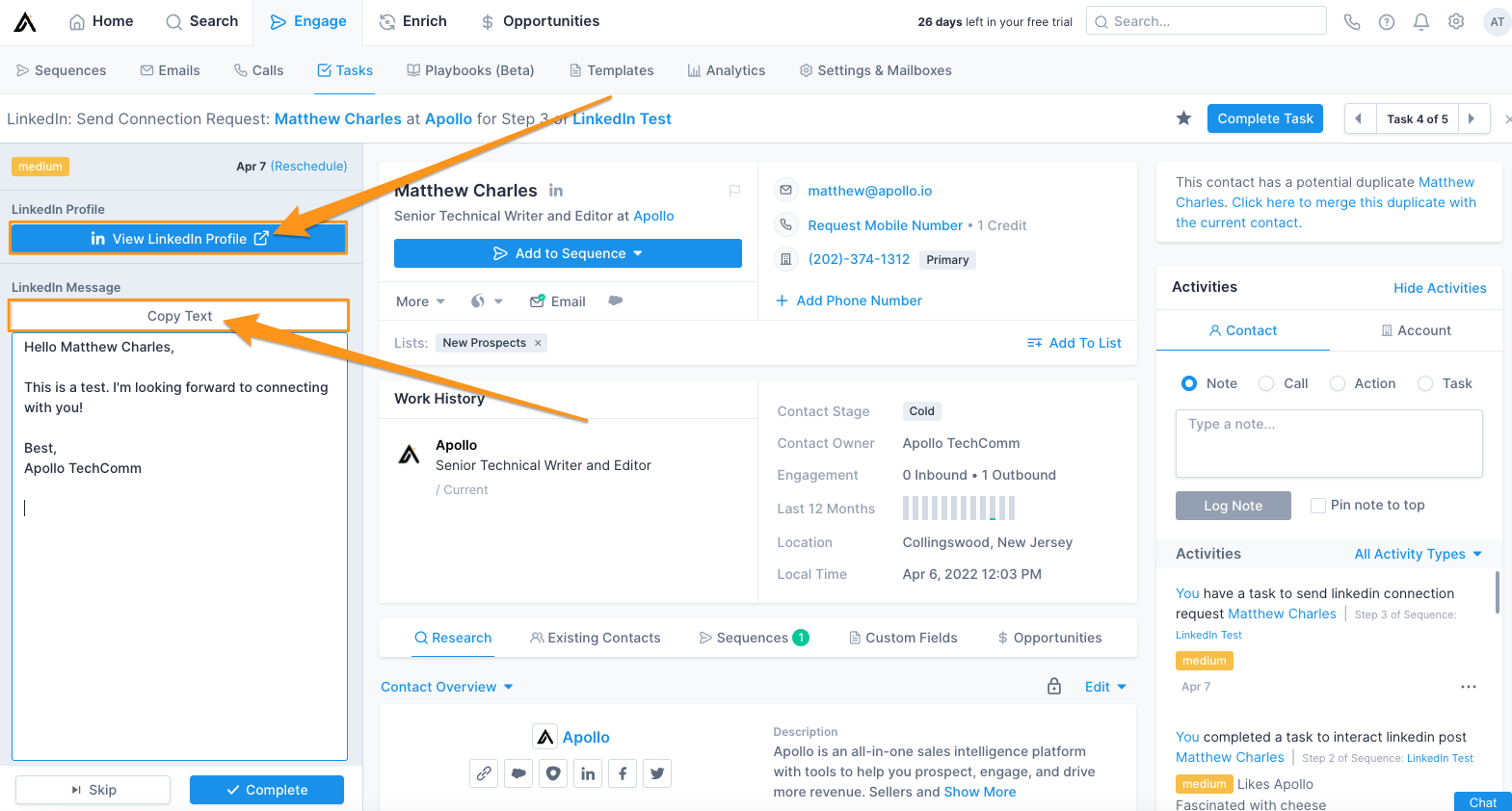This screenshot has width=1512, height=811.
Task: Click the Complete button at bottom
Action: click(x=267, y=790)
